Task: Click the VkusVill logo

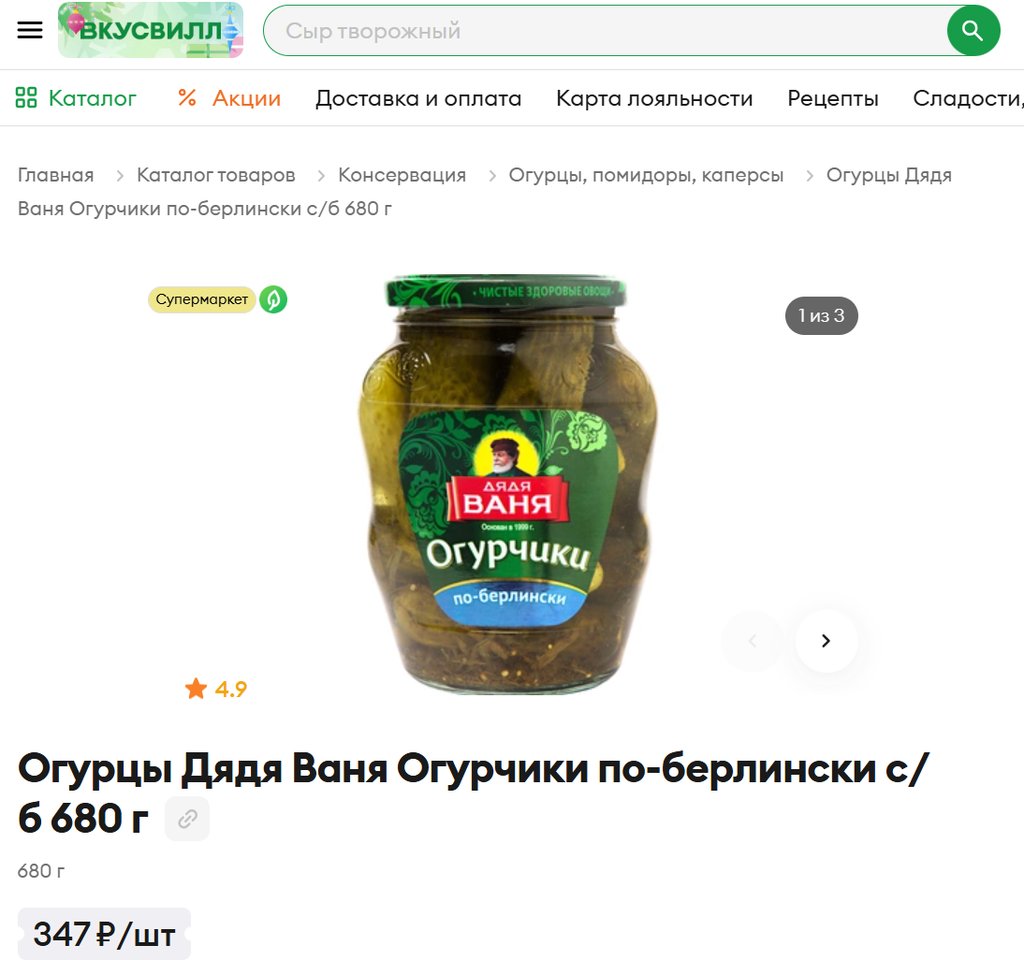Action: click(151, 30)
